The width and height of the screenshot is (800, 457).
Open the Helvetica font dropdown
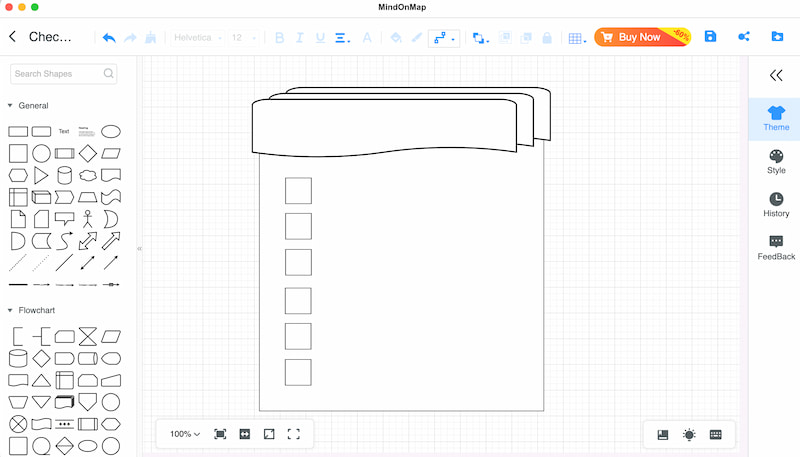197,38
